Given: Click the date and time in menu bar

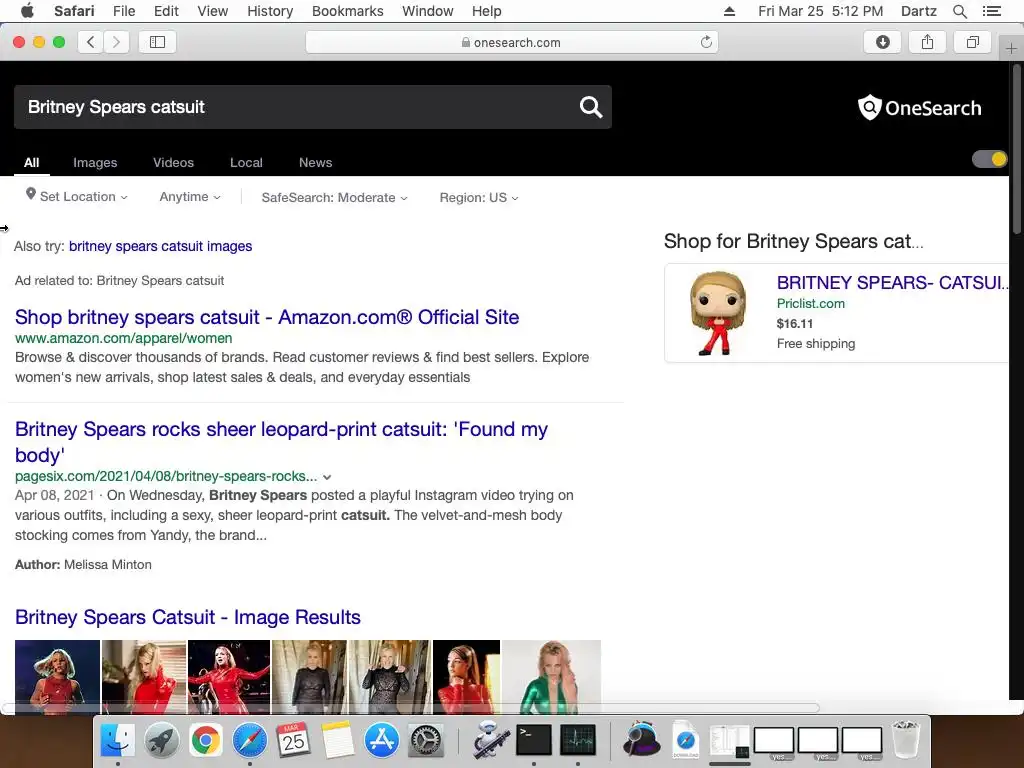Looking at the screenshot, I should 820,11.
